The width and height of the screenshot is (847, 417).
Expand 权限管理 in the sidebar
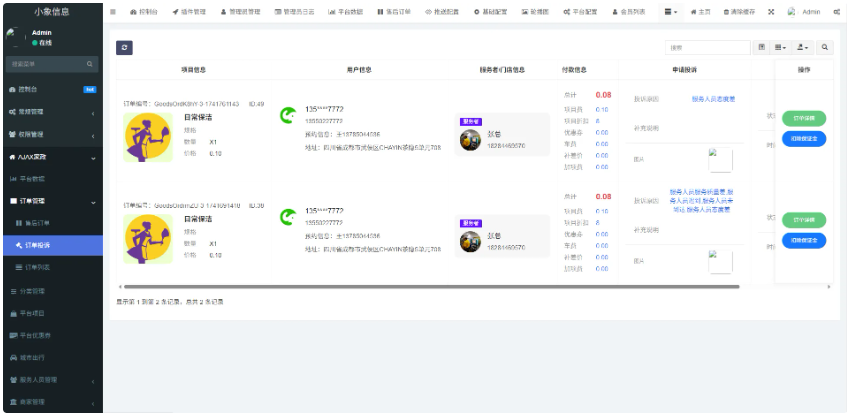[53, 134]
